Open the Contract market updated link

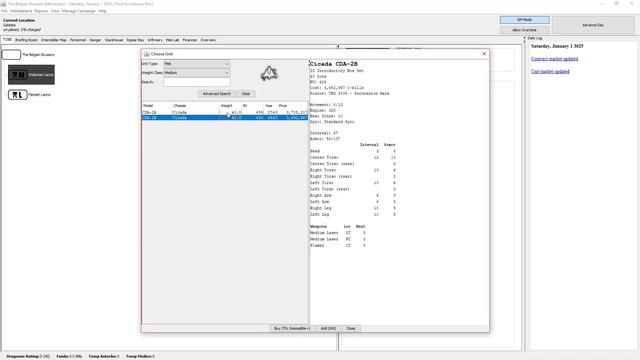click(554, 59)
